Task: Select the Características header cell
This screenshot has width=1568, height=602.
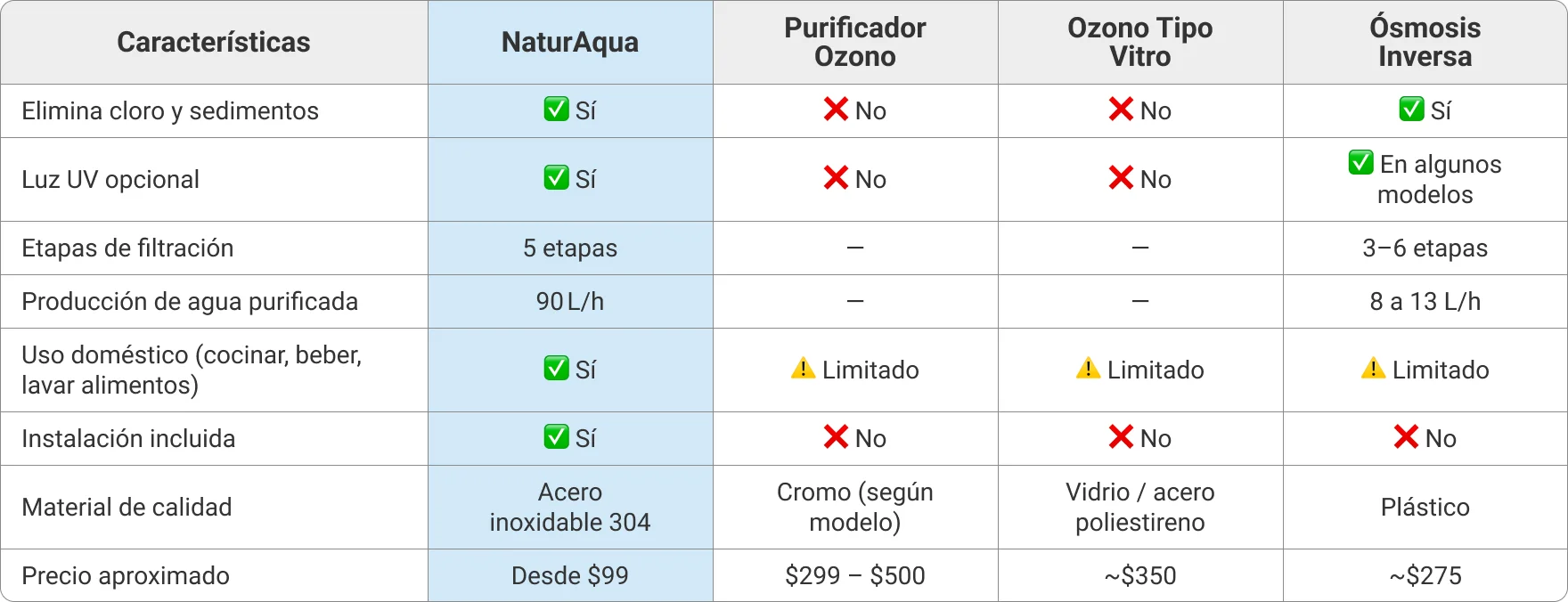Action: click(214, 42)
